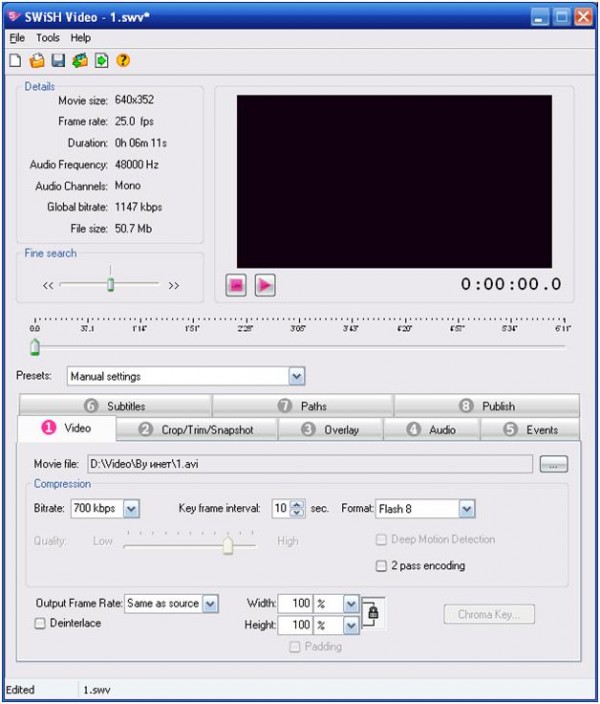
Task: Toggle Deep Motion Detection checkbox
Action: tap(381, 540)
